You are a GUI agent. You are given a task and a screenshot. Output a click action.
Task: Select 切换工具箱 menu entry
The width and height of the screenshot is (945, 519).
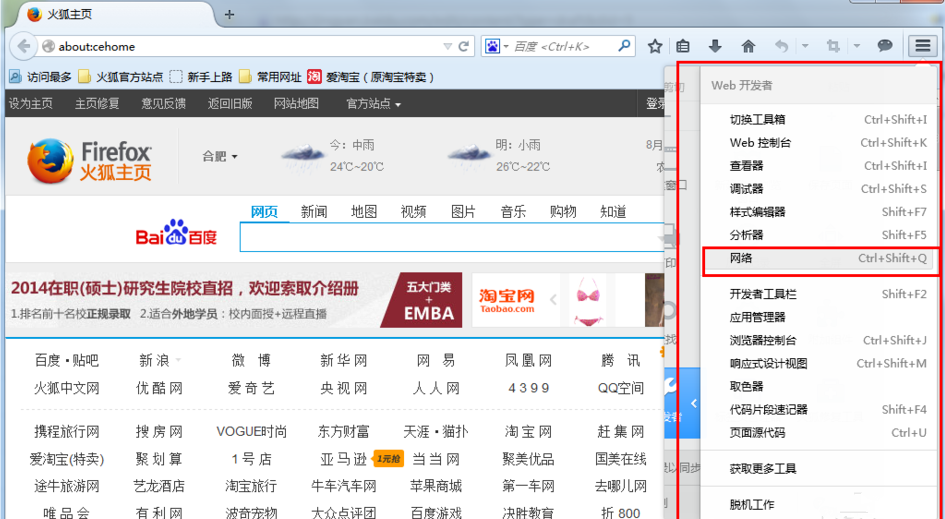pyautogui.click(x=820, y=119)
